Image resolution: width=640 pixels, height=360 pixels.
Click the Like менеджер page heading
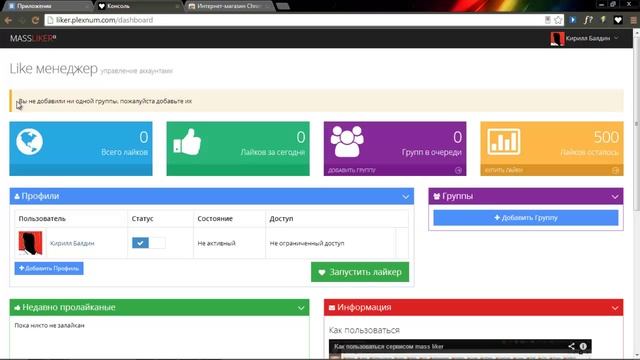53,69
